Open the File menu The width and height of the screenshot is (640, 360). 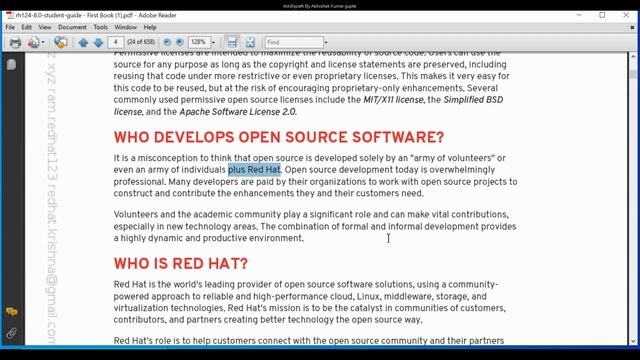(x=10, y=27)
